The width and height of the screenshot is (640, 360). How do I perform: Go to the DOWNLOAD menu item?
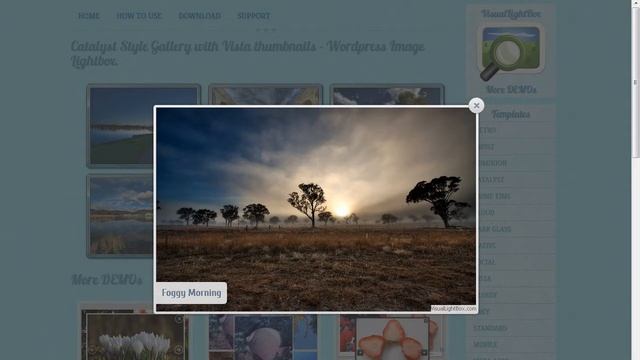(x=200, y=16)
